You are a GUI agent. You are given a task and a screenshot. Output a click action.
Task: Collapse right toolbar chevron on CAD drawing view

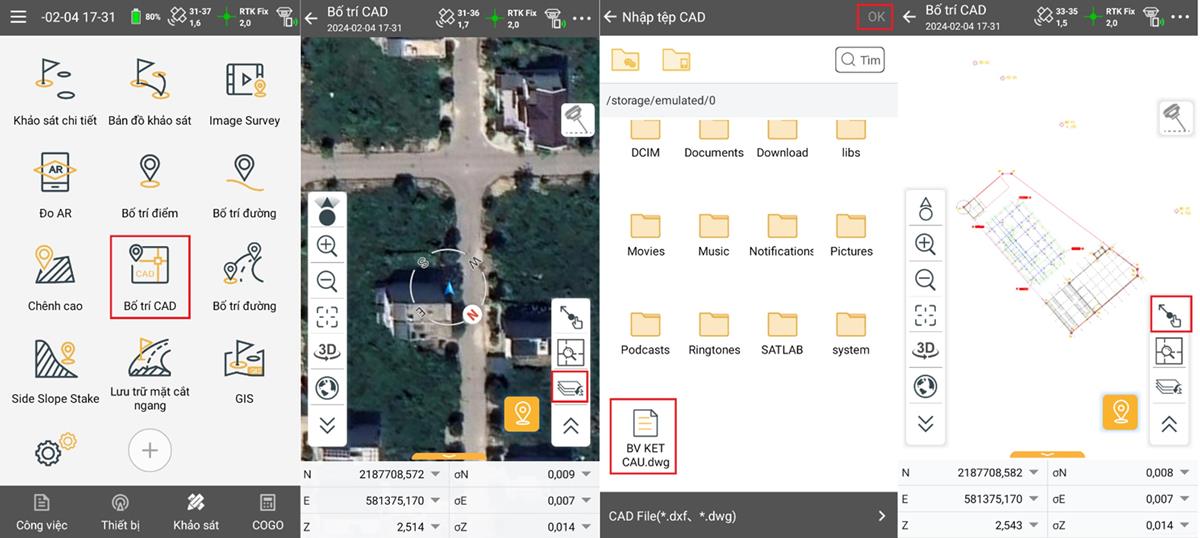click(1168, 424)
